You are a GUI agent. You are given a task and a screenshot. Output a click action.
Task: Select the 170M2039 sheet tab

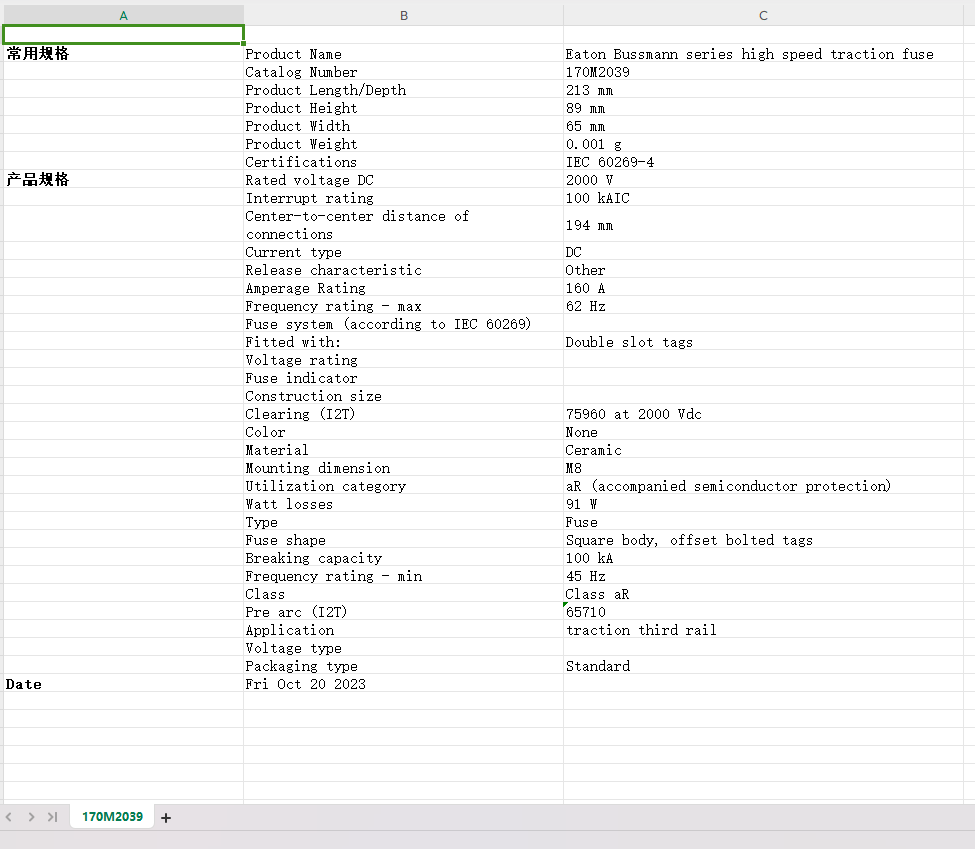tap(113, 817)
